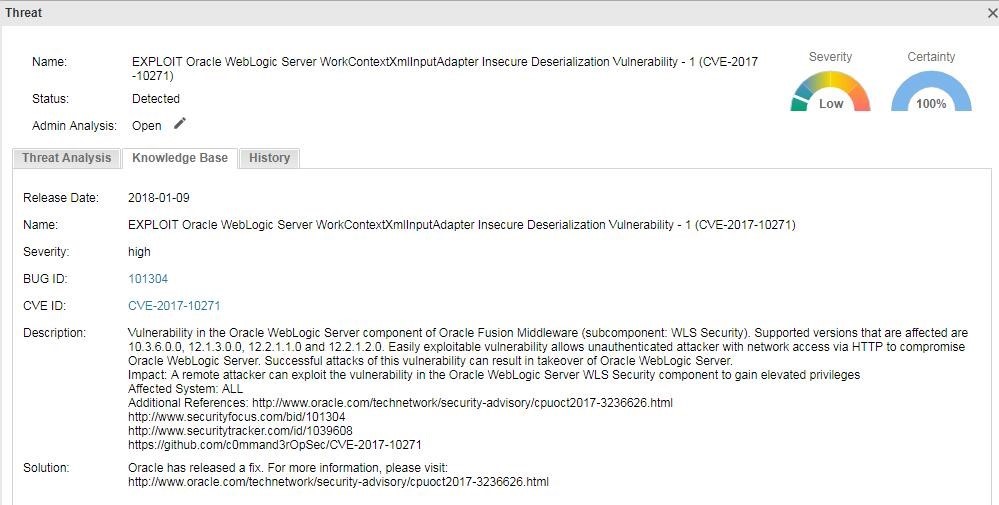Screen dimensions: 999x505
Task: Click the securityfocus.com reference URL
Action: coord(236,416)
